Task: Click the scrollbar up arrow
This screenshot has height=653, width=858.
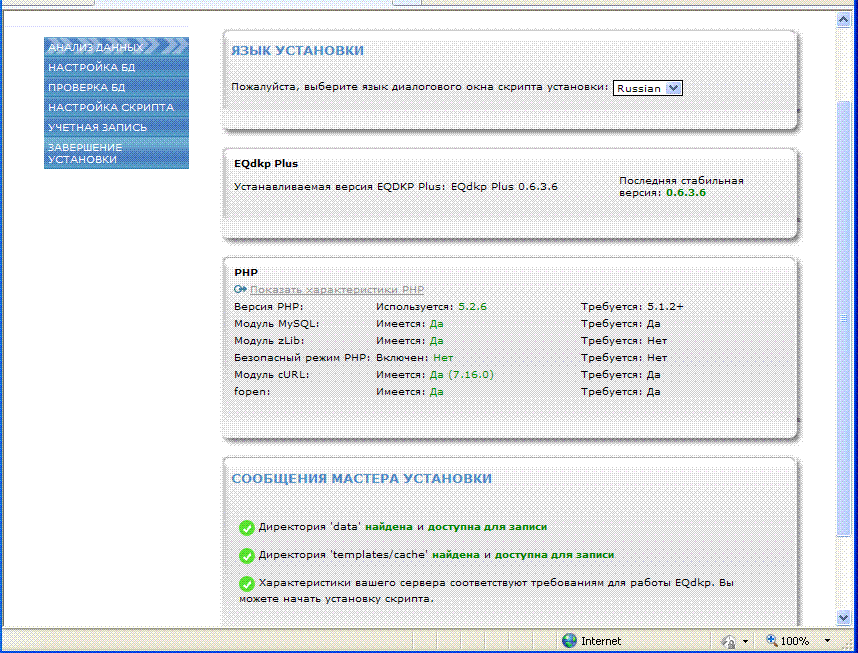Action: [x=843, y=20]
